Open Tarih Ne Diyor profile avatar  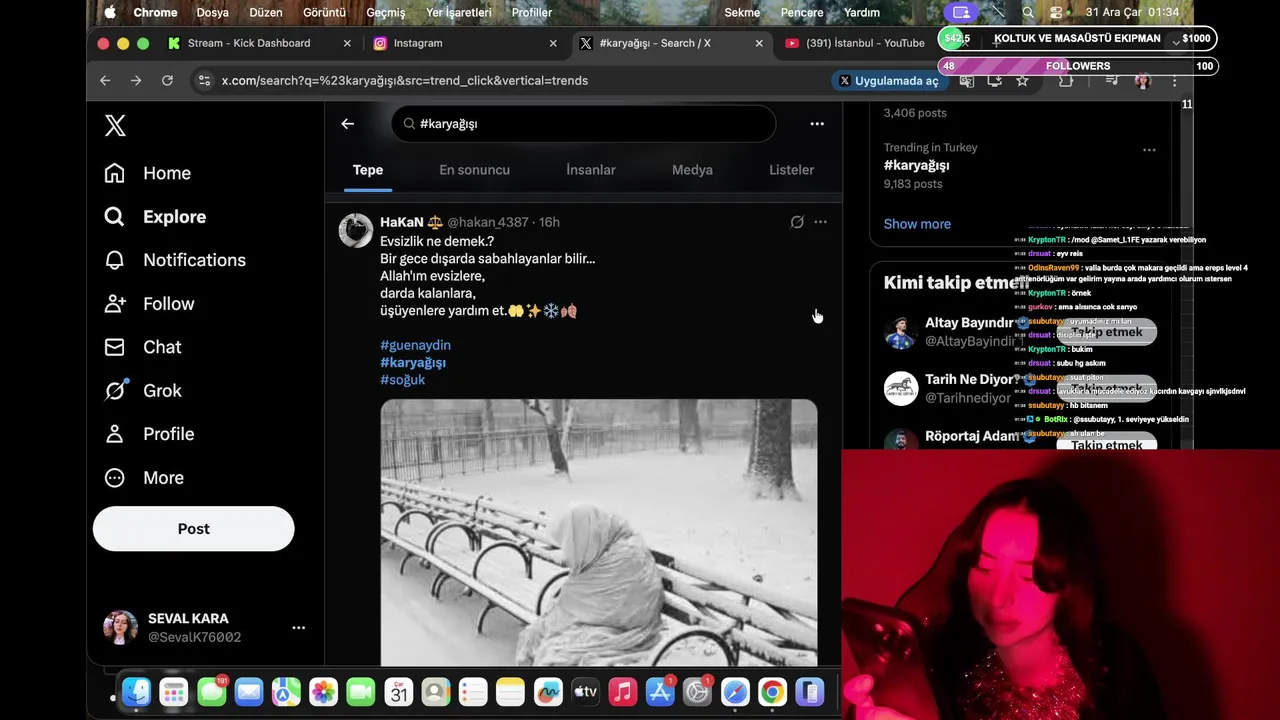(x=901, y=388)
